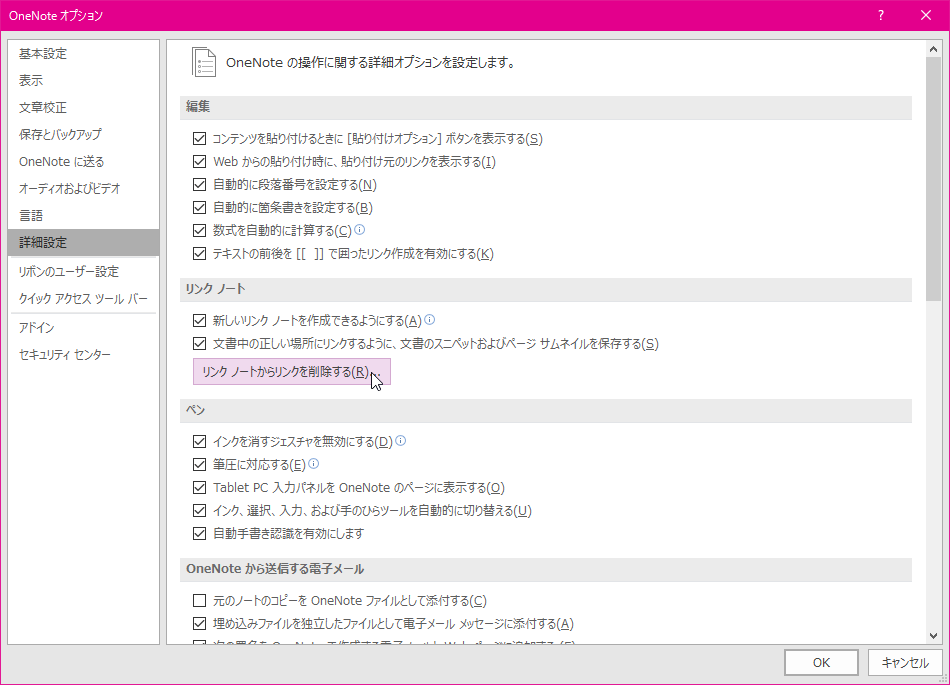Click the 編集 section header
Image resolution: width=950 pixels, height=685 pixels.
coord(546,107)
